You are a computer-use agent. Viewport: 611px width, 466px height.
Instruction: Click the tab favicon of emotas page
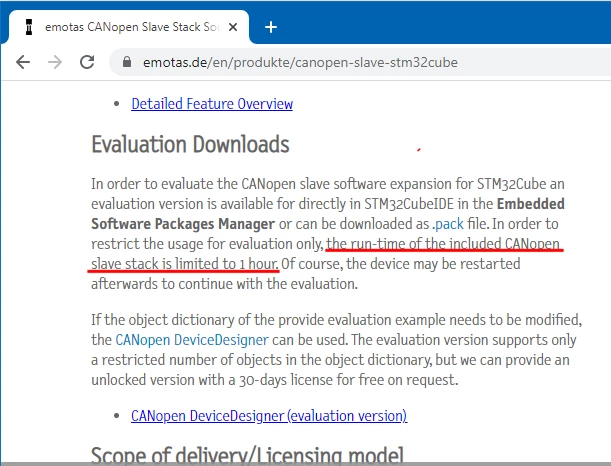tap(29, 27)
